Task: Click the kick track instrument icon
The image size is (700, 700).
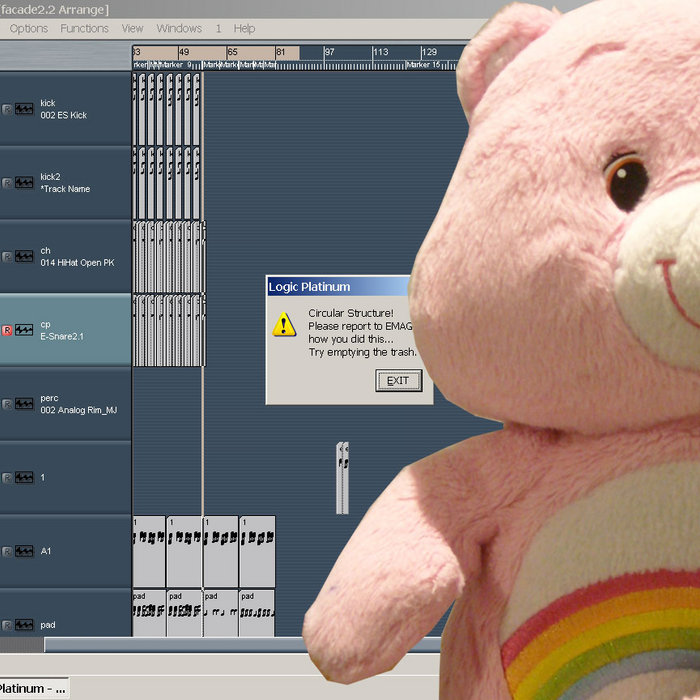Action: point(24,109)
